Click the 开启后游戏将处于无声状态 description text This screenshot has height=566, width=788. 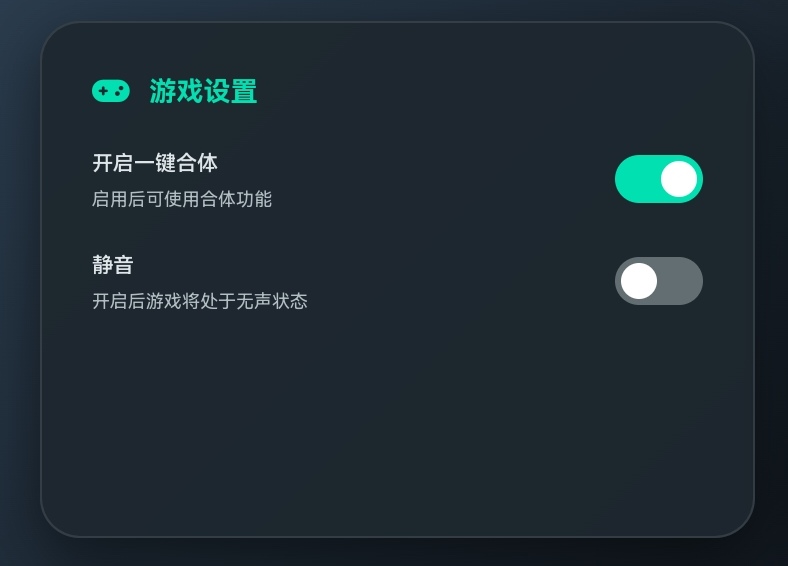(x=200, y=301)
